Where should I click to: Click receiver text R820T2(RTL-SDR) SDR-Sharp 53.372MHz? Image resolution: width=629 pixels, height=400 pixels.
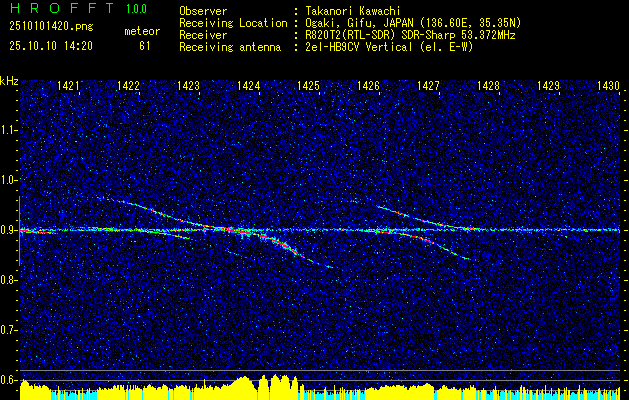click(410, 35)
